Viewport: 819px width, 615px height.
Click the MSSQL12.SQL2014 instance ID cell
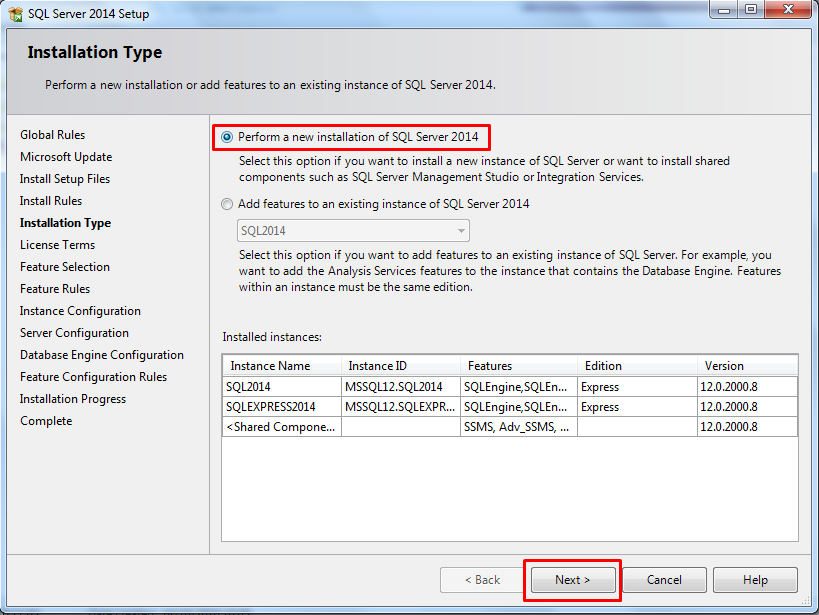point(401,387)
